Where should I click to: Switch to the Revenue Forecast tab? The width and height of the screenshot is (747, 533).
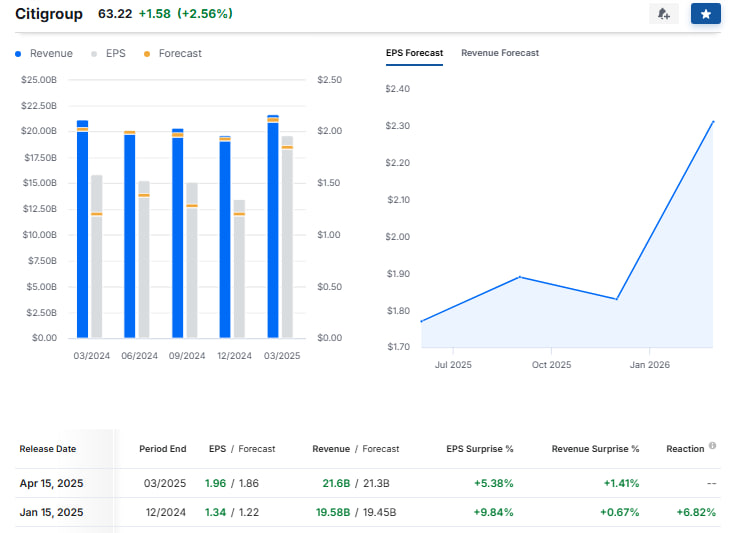500,53
